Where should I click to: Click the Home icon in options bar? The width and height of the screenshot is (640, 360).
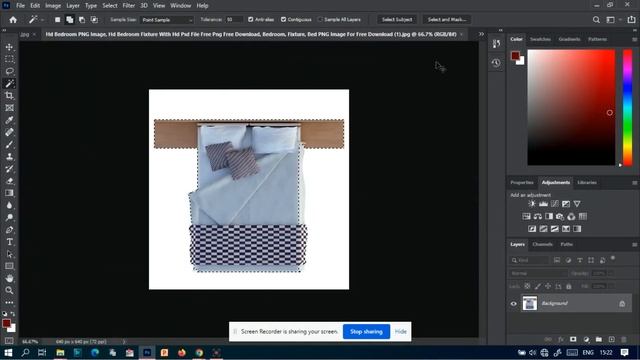(x=13, y=20)
